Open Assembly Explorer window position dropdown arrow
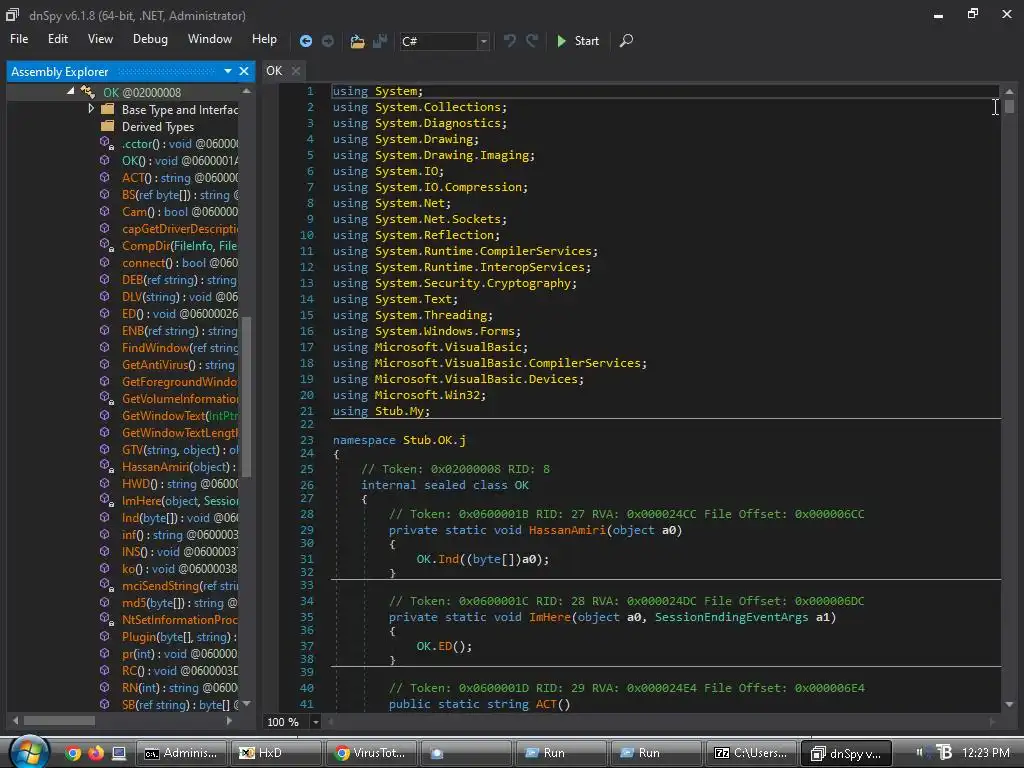 coord(228,71)
